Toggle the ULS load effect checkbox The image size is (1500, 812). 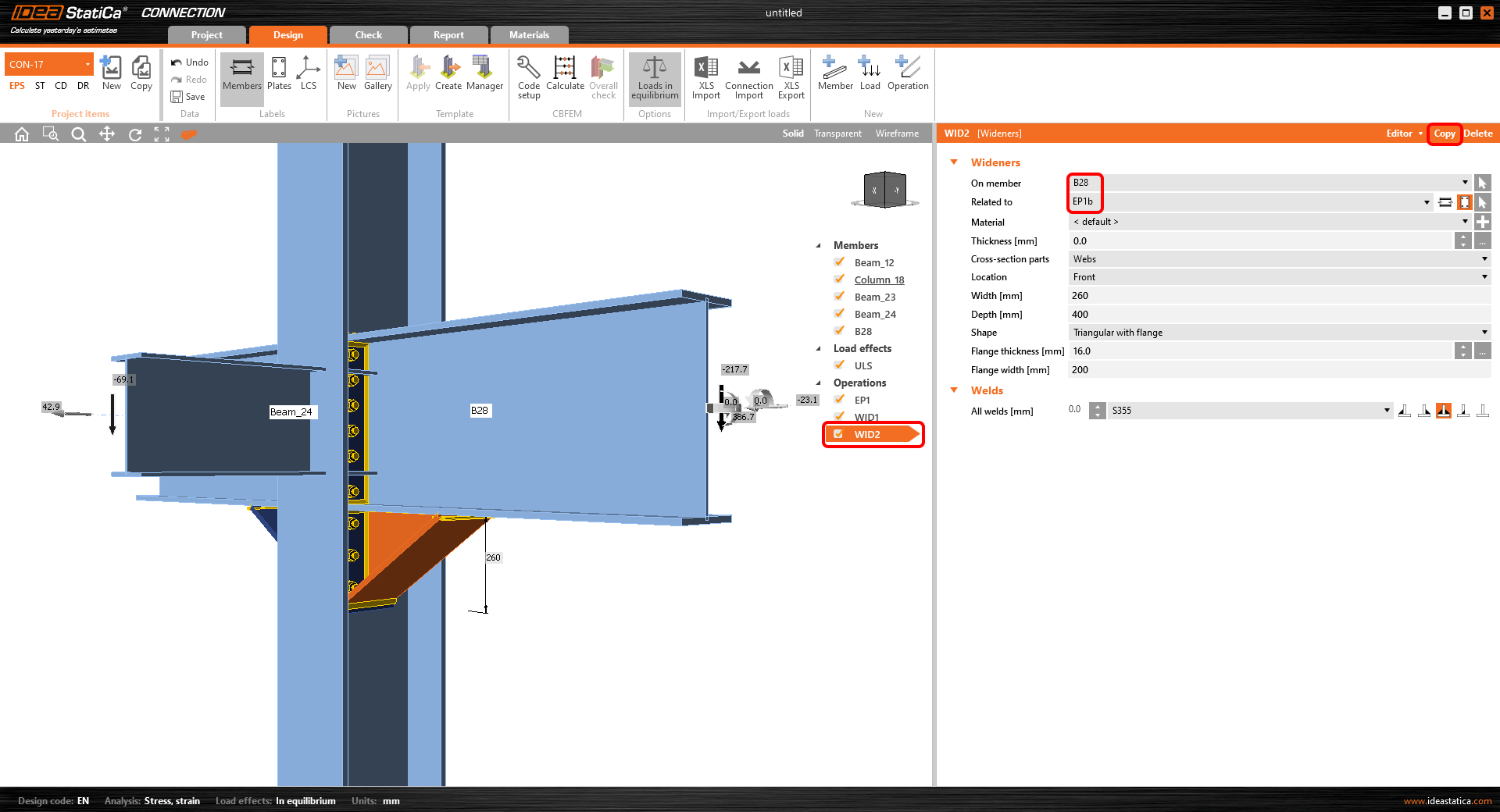tap(840, 365)
